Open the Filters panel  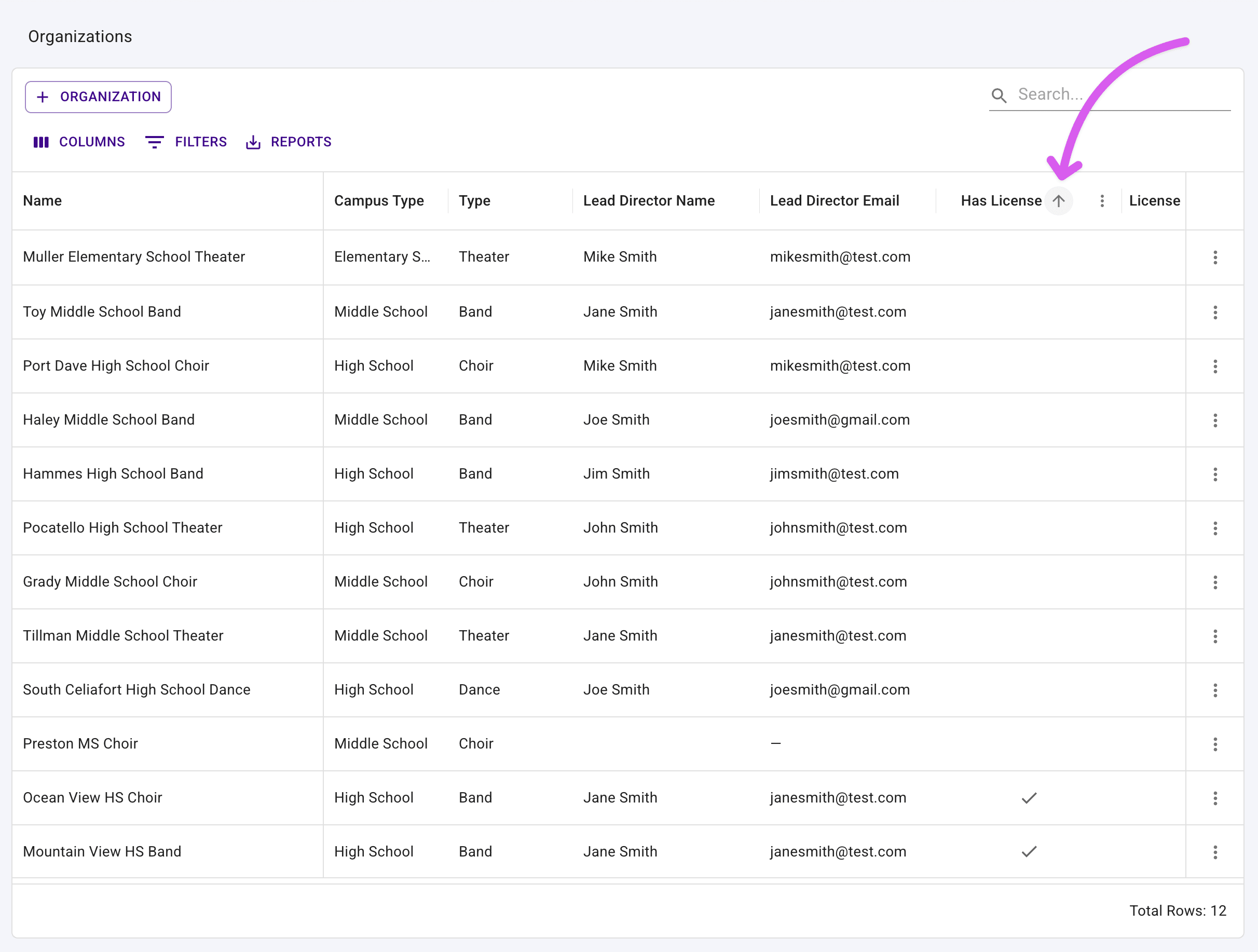click(186, 142)
